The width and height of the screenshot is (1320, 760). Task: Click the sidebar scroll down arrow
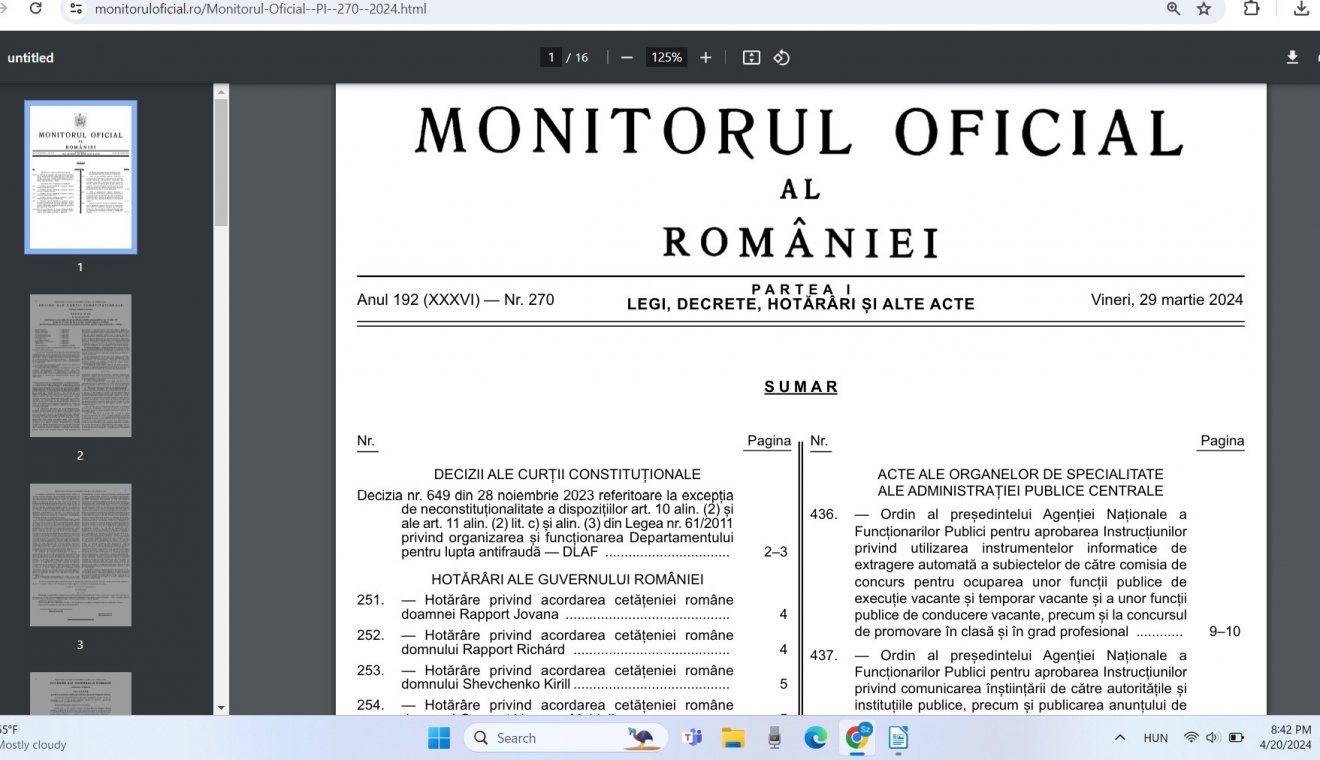click(221, 708)
